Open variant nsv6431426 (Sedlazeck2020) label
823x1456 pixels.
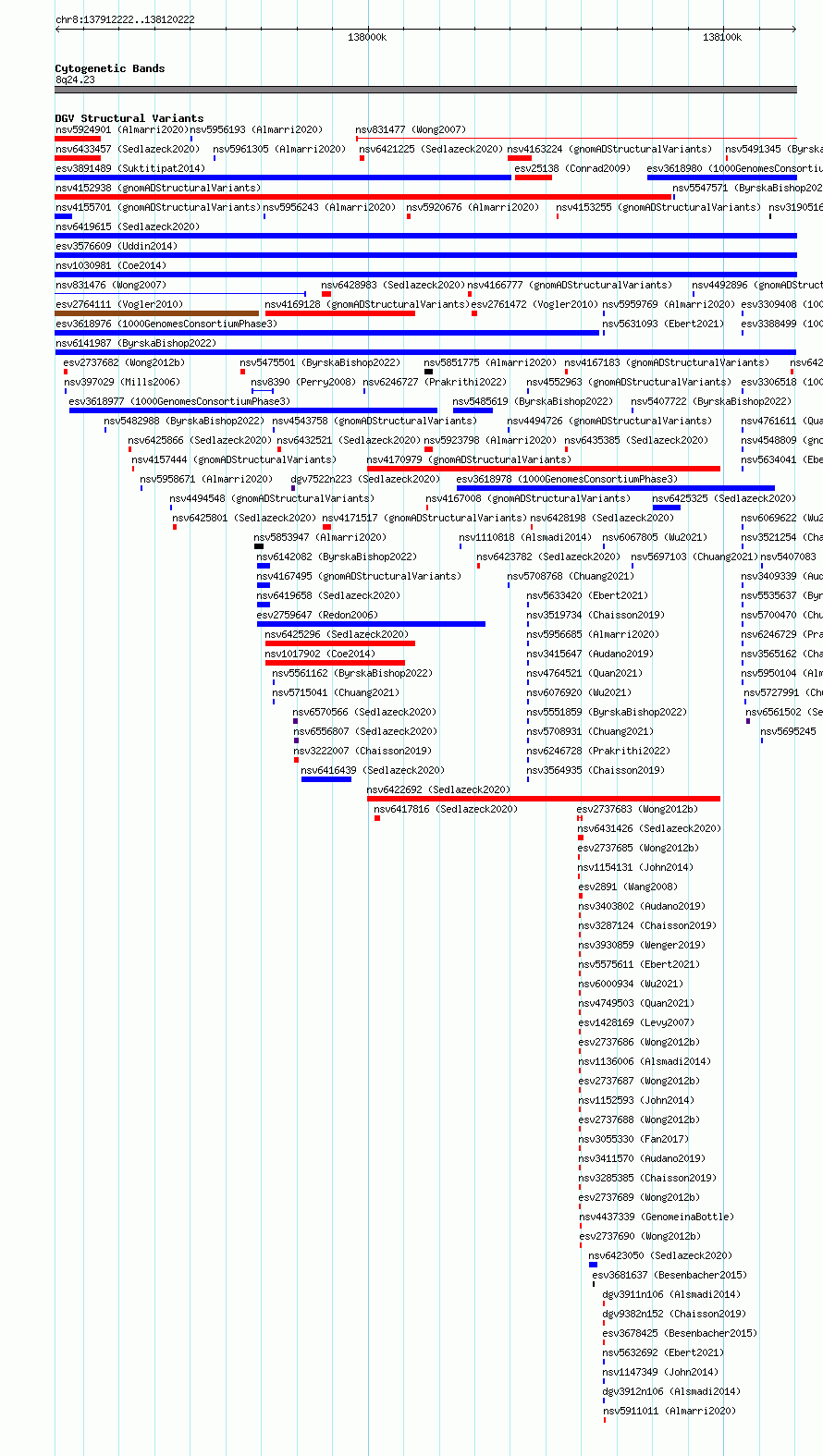(x=649, y=828)
